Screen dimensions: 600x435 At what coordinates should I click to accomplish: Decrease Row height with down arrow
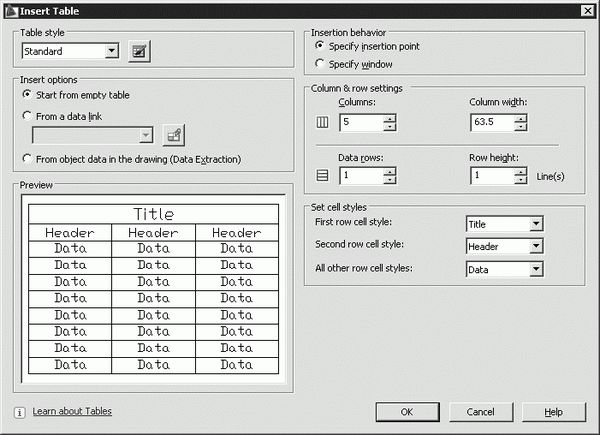[520, 180]
